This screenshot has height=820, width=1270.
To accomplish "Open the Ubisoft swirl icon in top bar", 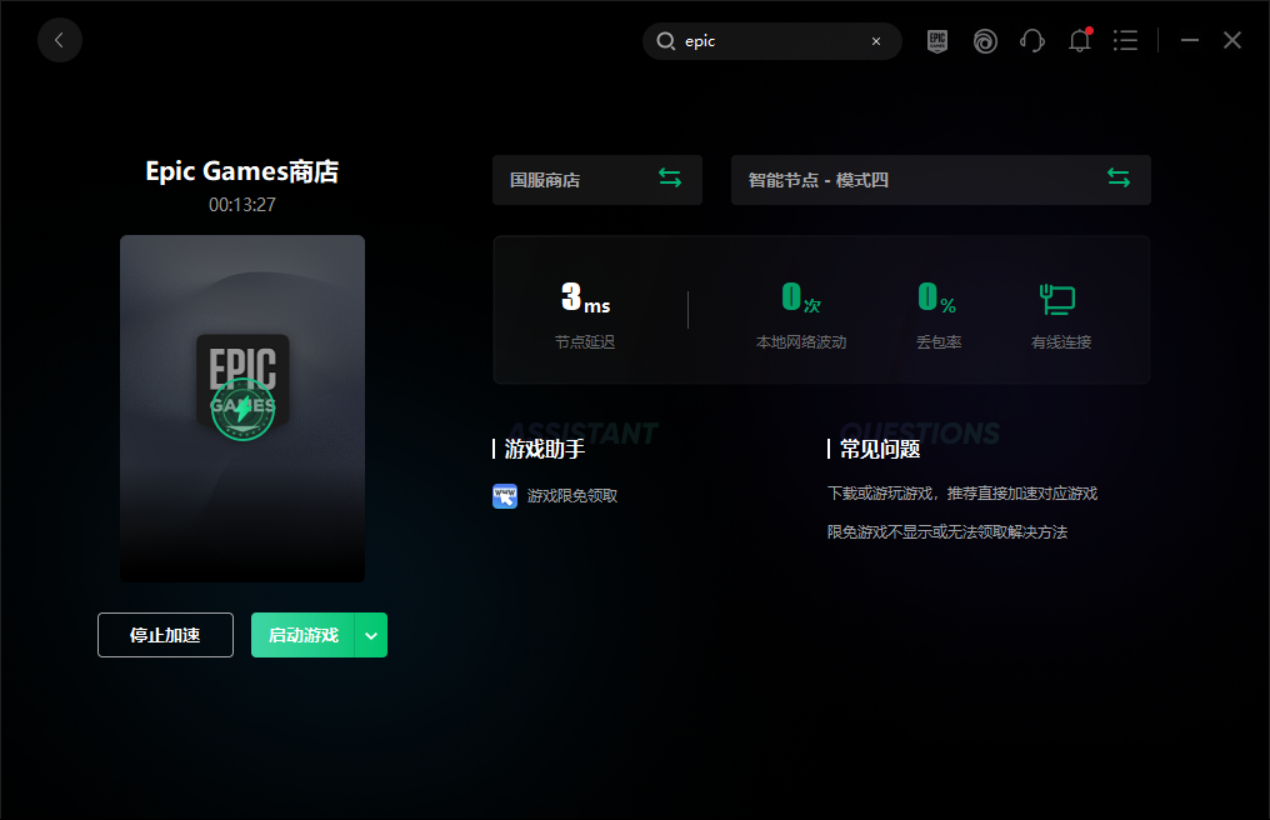I will coord(985,41).
